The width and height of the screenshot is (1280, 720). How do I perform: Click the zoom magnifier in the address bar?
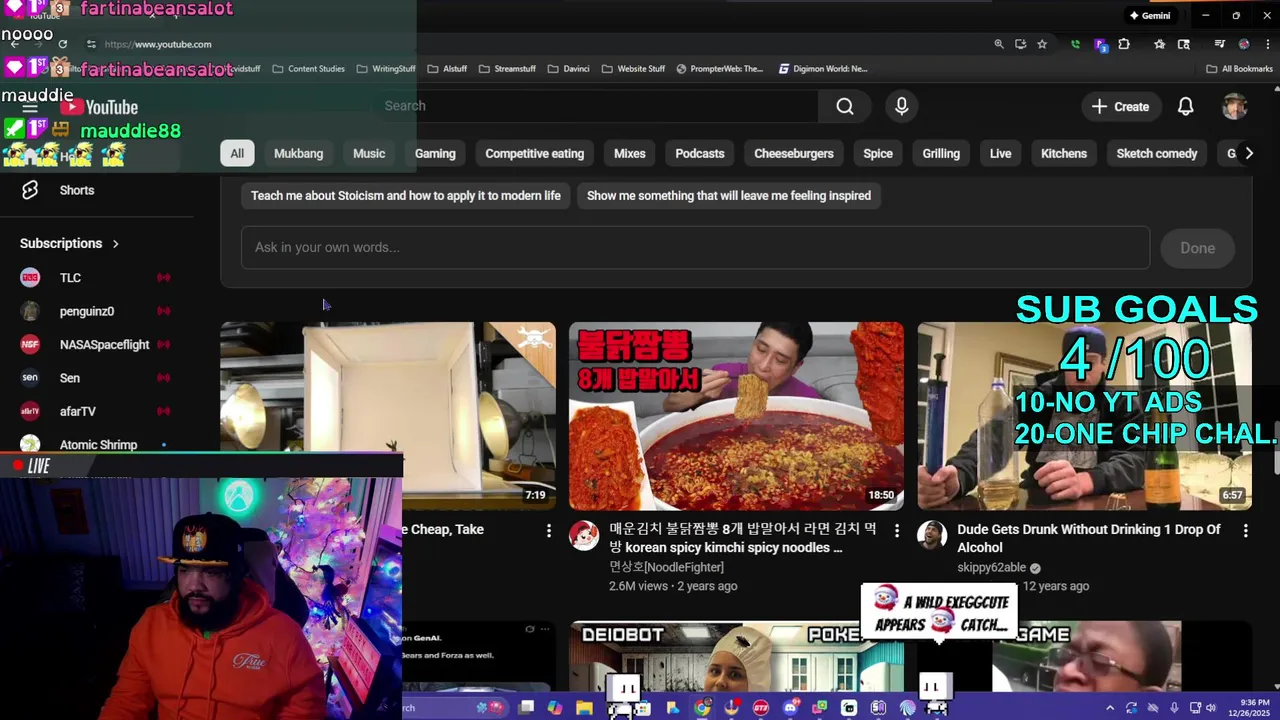pyautogui.click(x=998, y=44)
